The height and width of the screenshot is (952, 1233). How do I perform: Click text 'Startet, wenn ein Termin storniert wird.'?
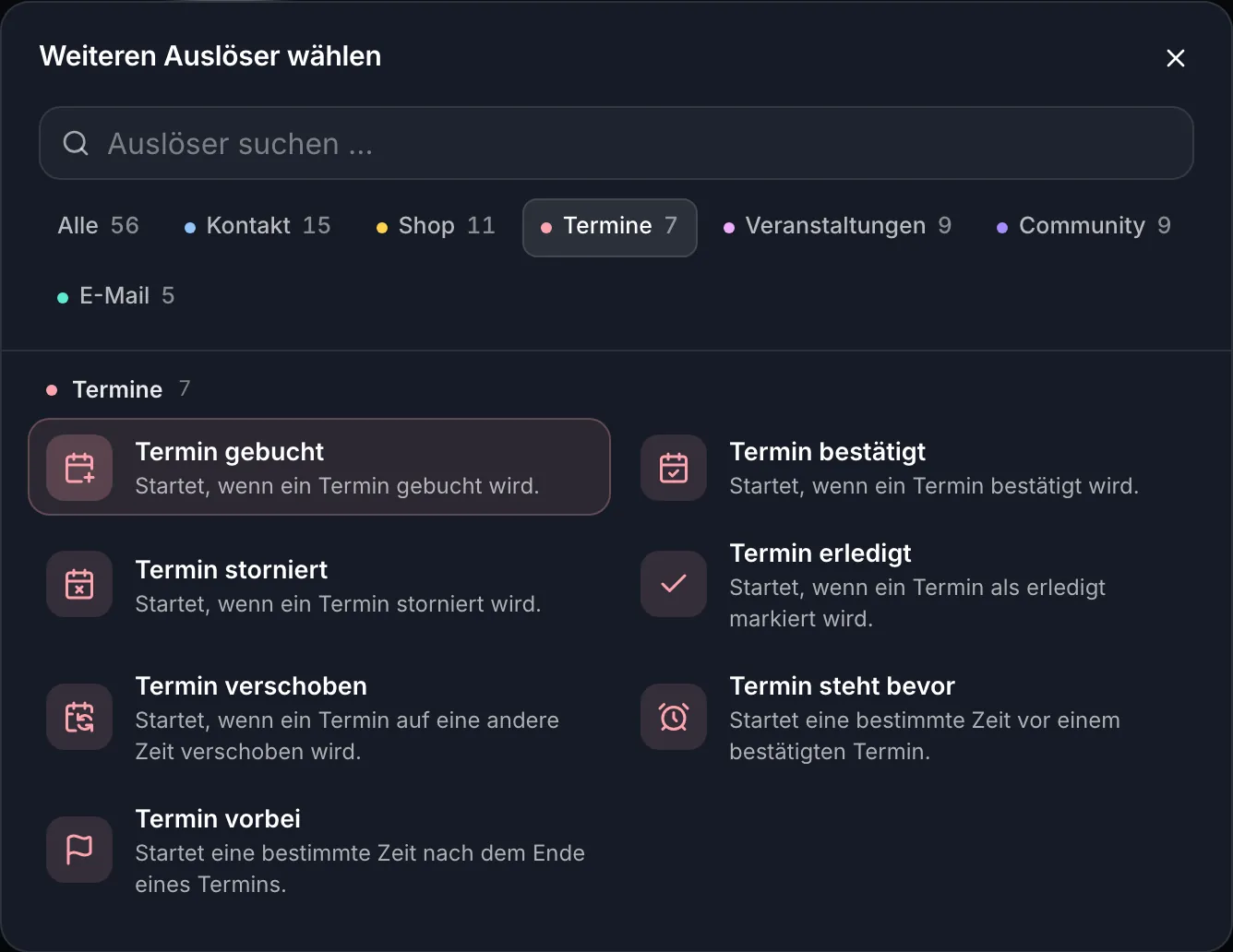point(338,604)
